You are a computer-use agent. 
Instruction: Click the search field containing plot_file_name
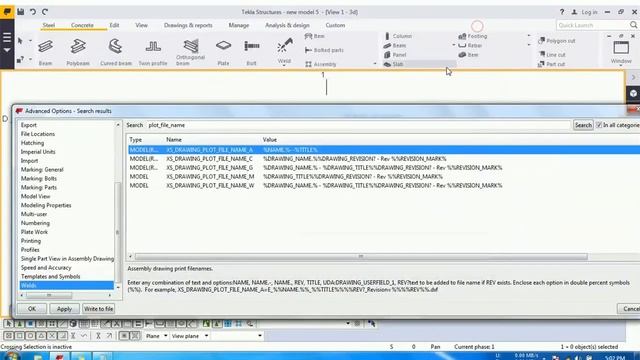(358, 125)
